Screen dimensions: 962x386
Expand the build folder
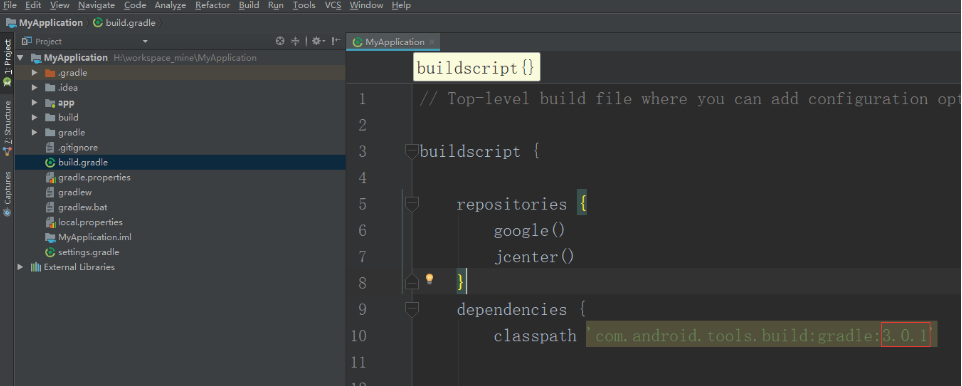(x=35, y=118)
